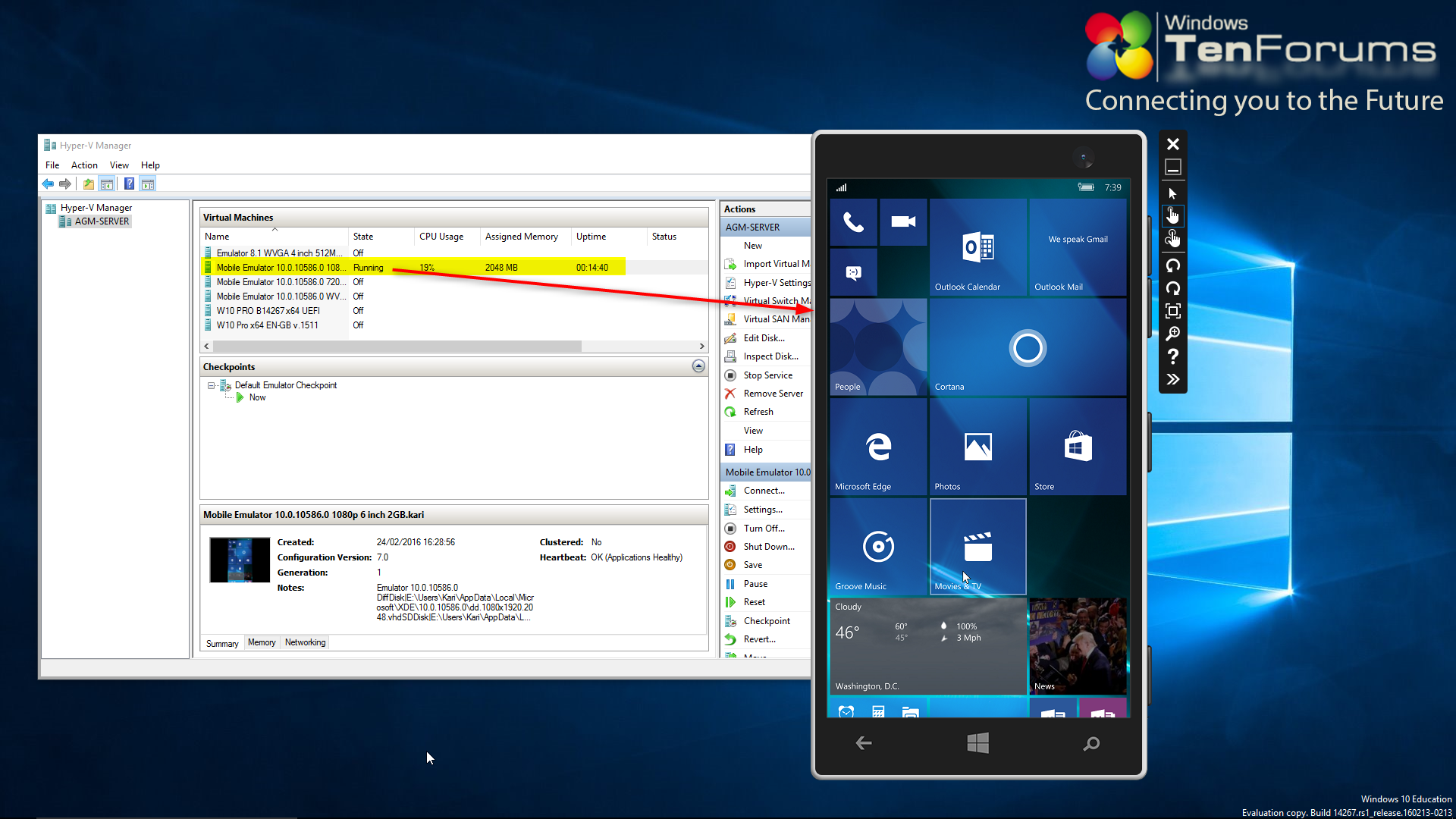Collapse Default Emulator Checkpoint tree node
Image resolution: width=1456 pixels, height=819 pixels.
212,385
